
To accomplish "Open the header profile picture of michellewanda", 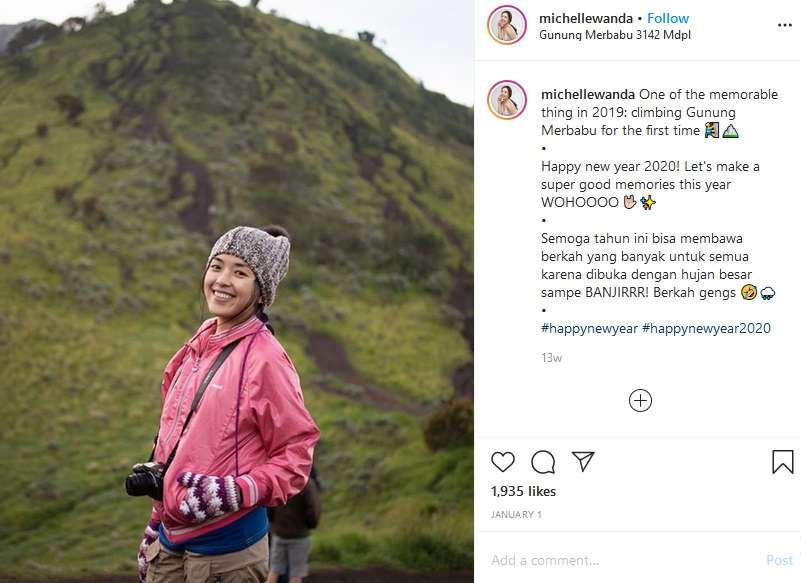I will pos(507,25).
